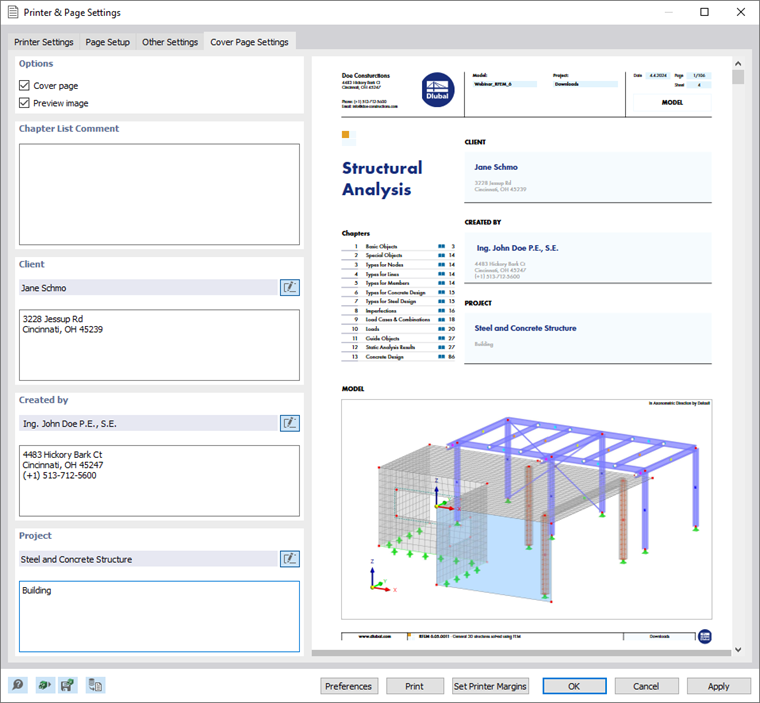Click in the Chapter List Comment text box
The width and height of the screenshot is (760, 703).
[159, 194]
